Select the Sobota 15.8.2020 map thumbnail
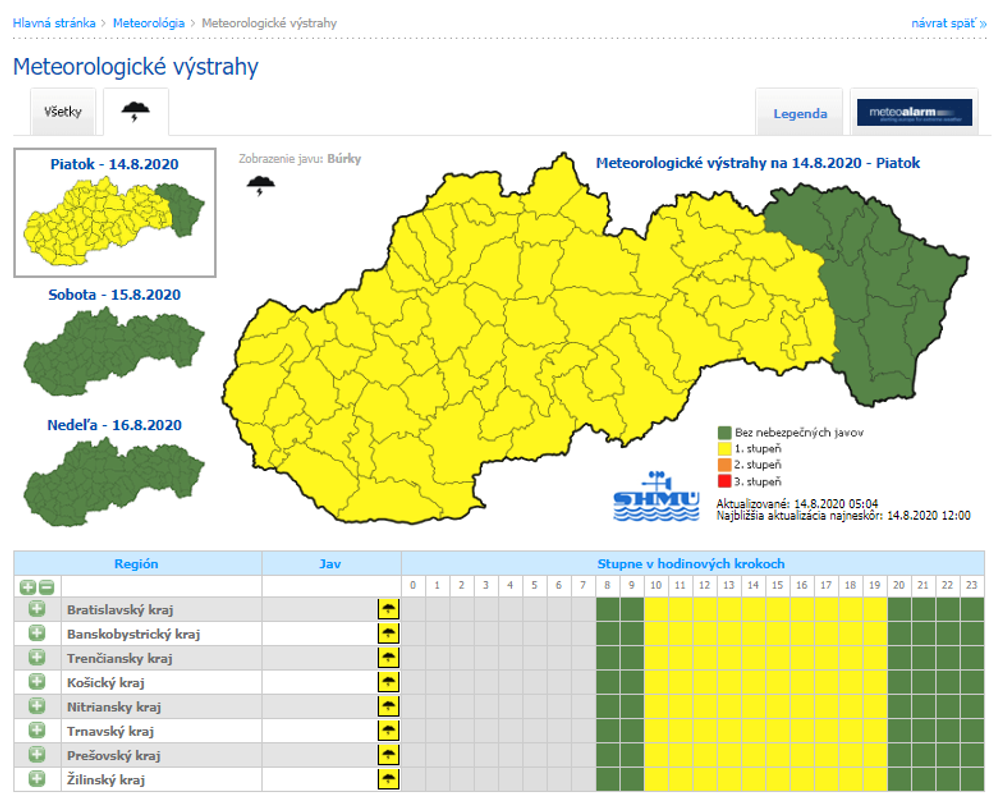The height and width of the screenshot is (811, 1000). pyautogui.click(x=114, y=338)
